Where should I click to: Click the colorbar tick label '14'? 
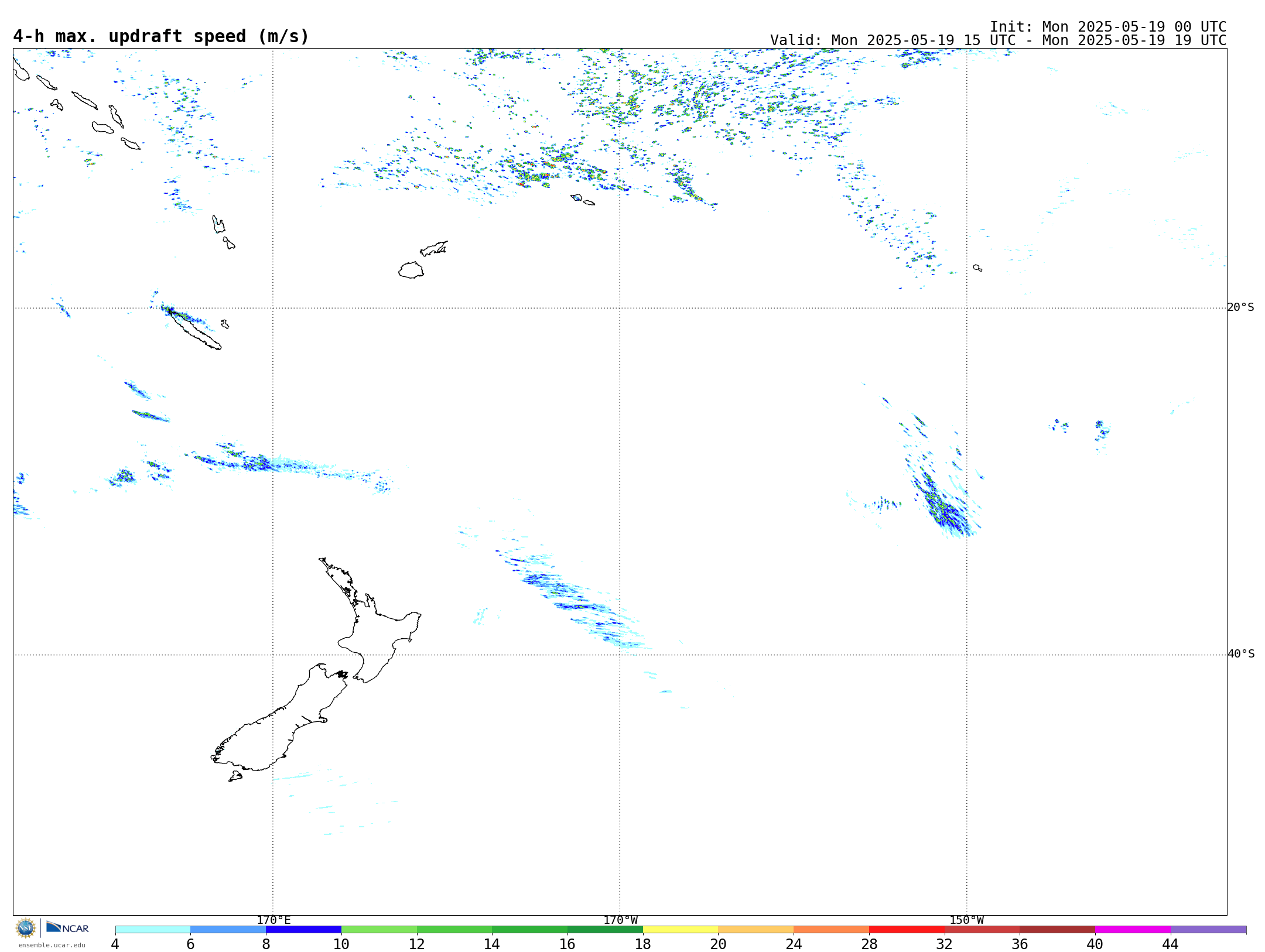coord(492,944)
